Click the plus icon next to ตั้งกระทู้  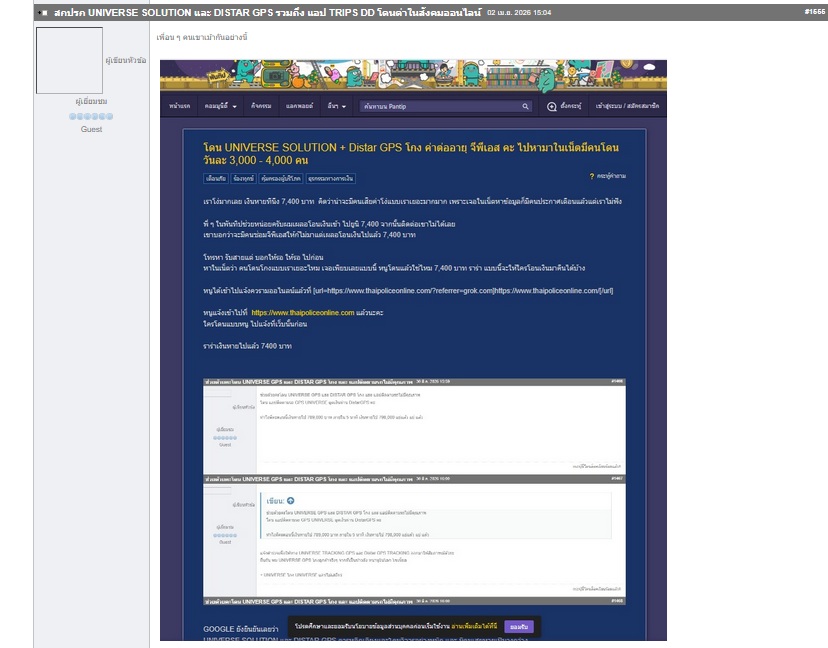click(x=551, y=106)
